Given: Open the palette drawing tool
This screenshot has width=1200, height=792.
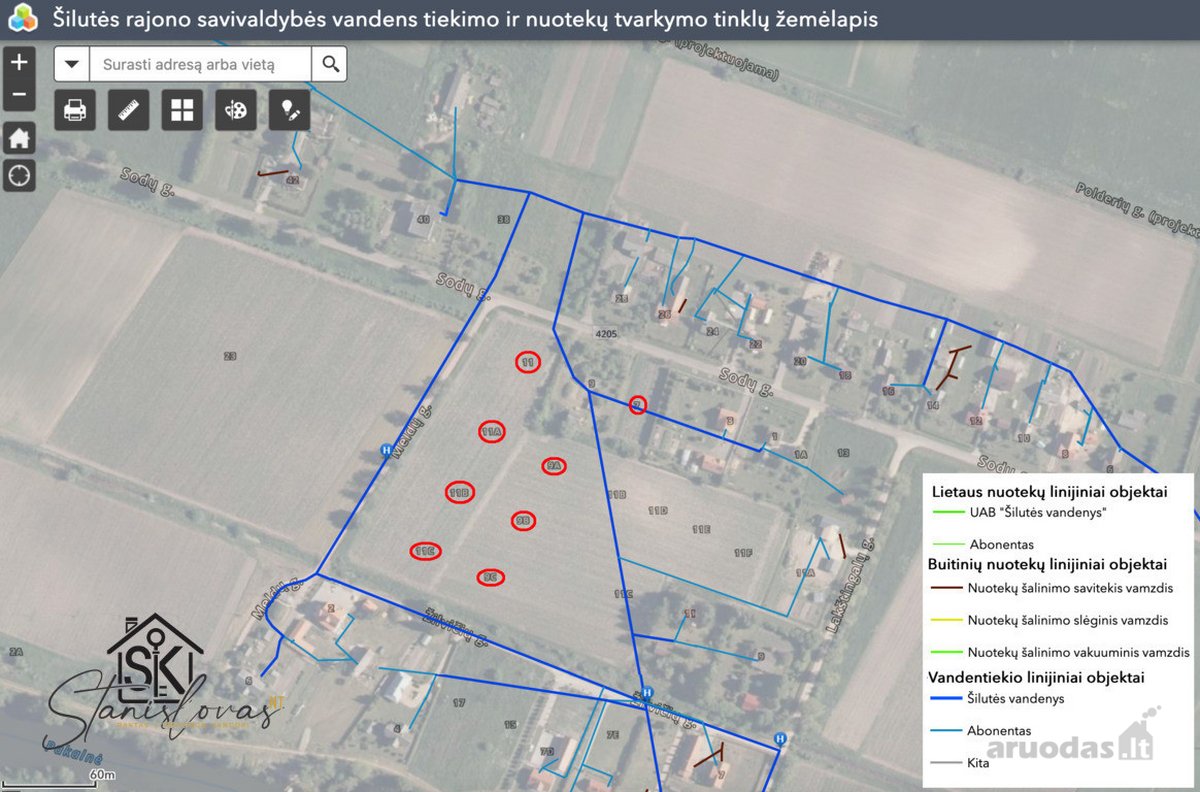Looking at the screenshot, I should tap(236, 110).
